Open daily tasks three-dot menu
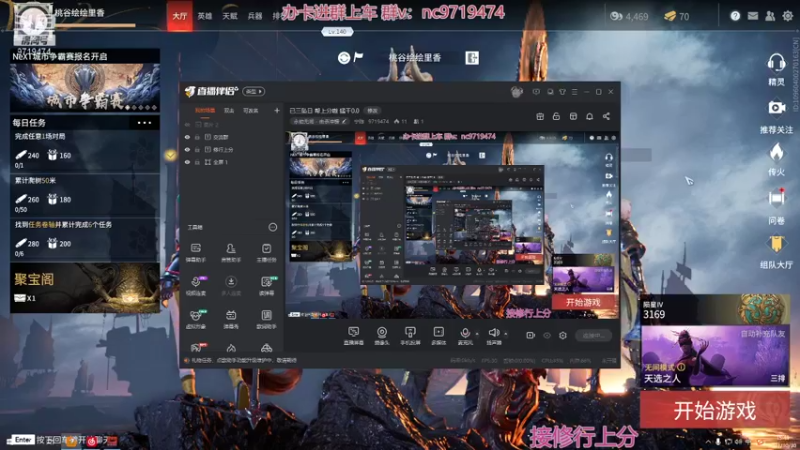The height and width of the screenshot is (450, 800). click(x=144, y=123)
